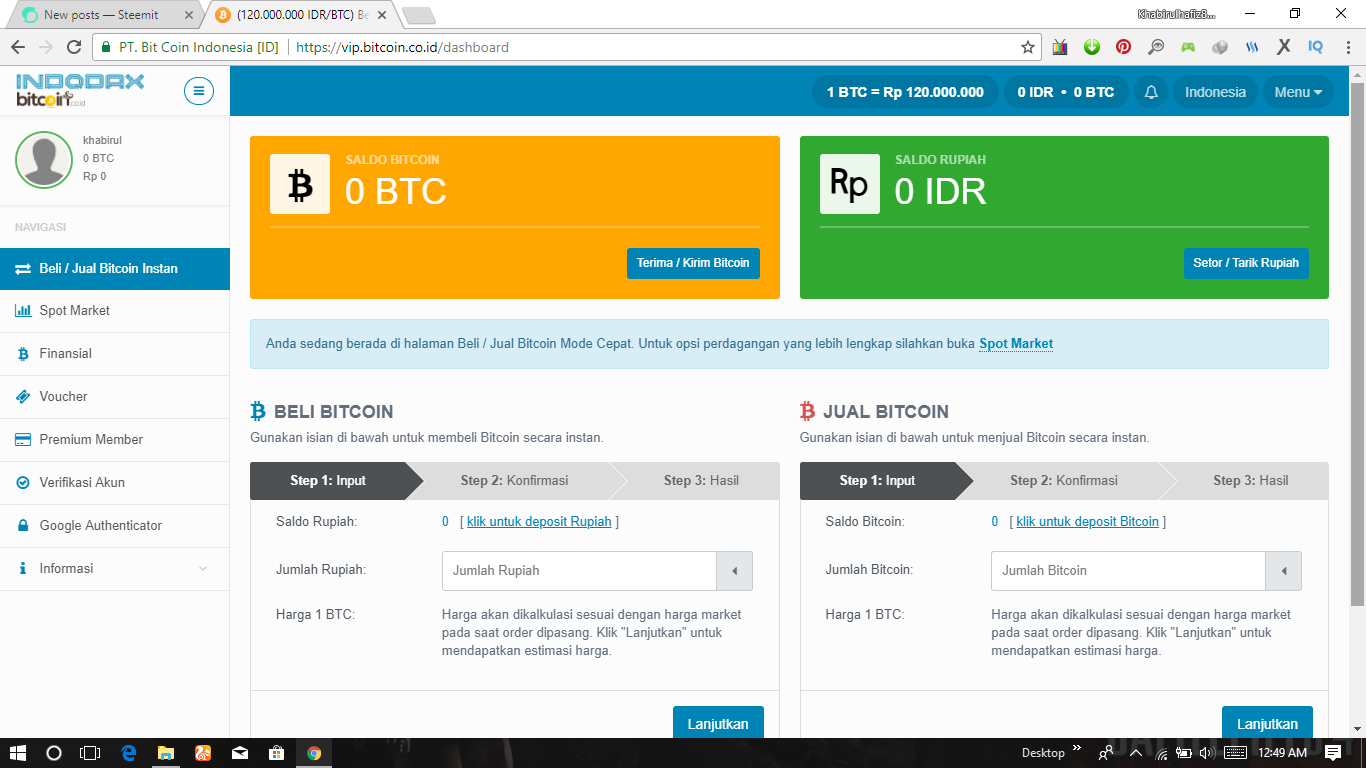Screen dimensions: 1366x768
Task: Click the browser address bar URL
Action: pyautogui.click(x=403, y=47)
